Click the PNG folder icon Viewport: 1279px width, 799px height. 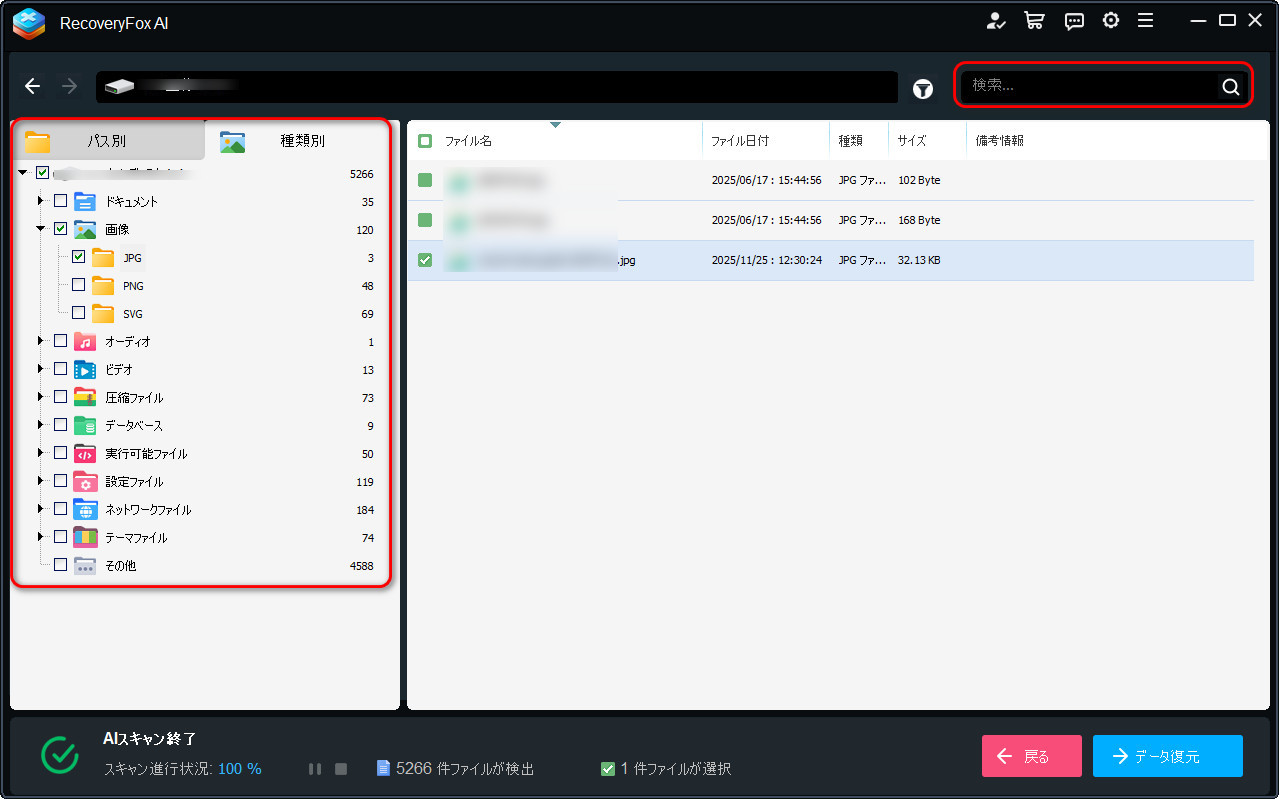[x=103, y=285]
